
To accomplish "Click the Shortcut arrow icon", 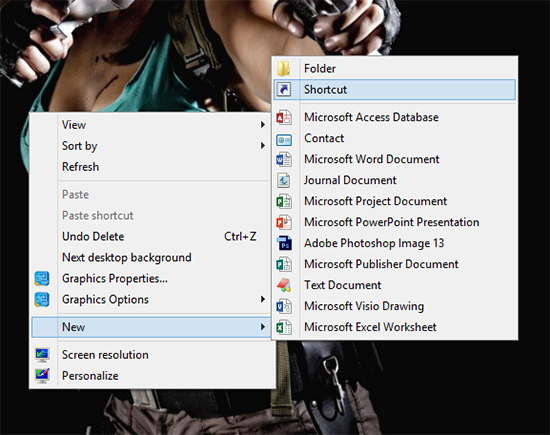I will tap(284, 89).
